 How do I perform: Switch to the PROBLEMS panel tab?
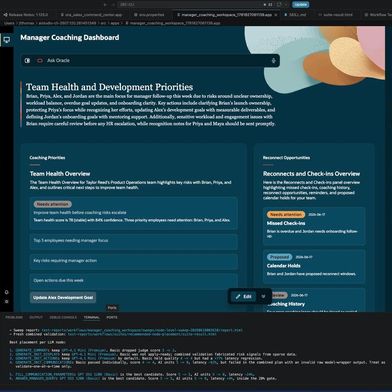[14, 317]
